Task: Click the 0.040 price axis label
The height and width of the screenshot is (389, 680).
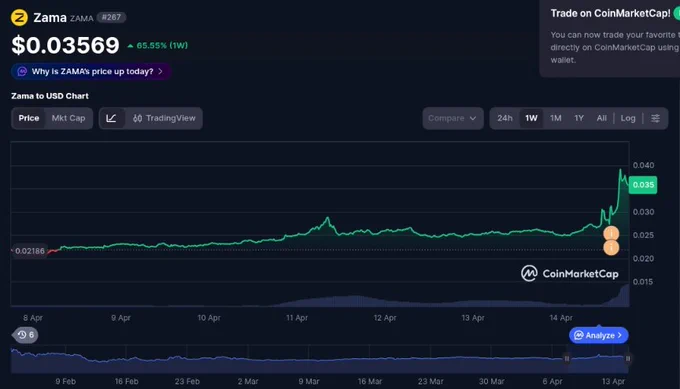Action: 643,165
